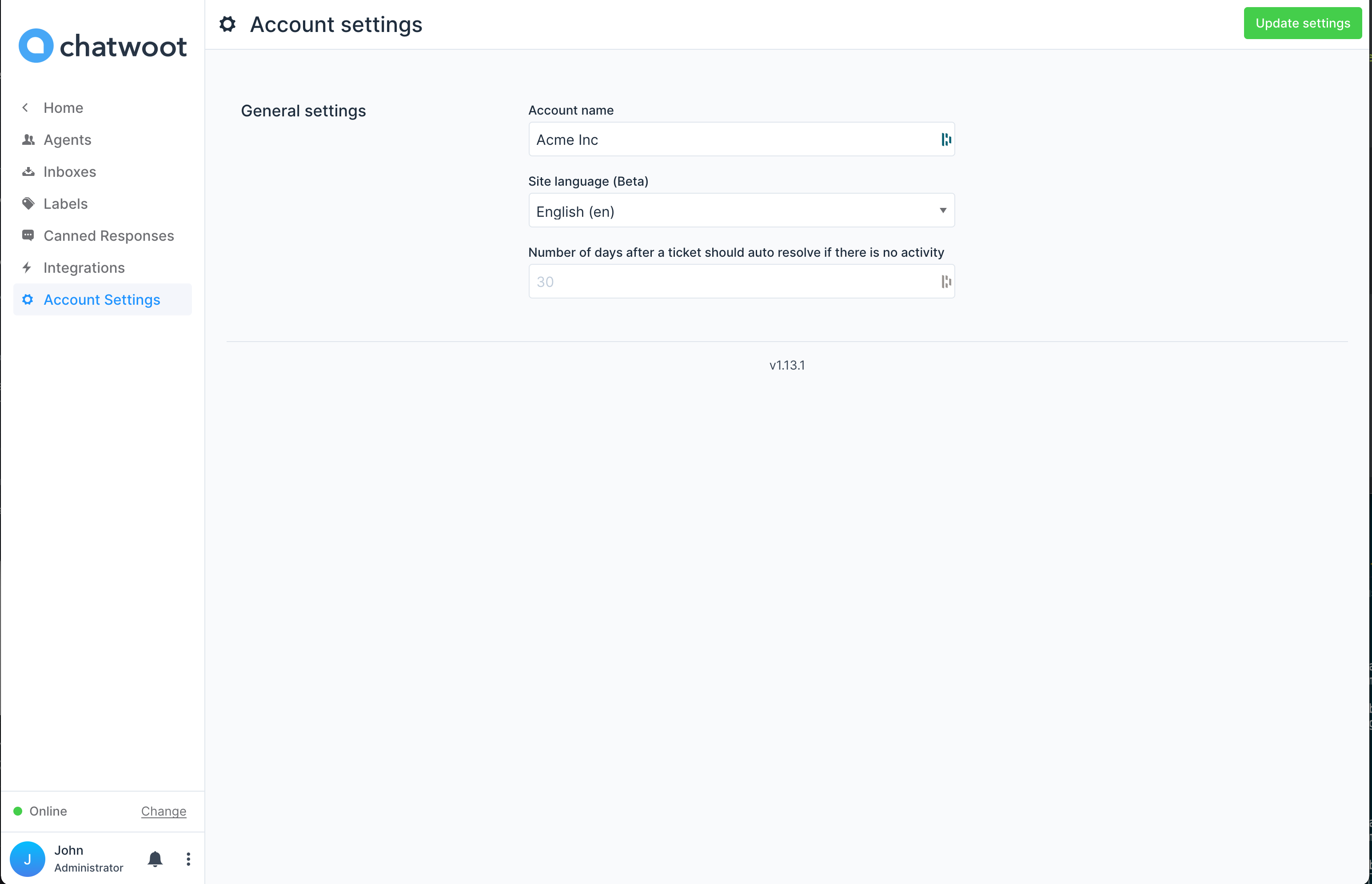Click John's avatar circle
1372x884 pixels.
28,859
